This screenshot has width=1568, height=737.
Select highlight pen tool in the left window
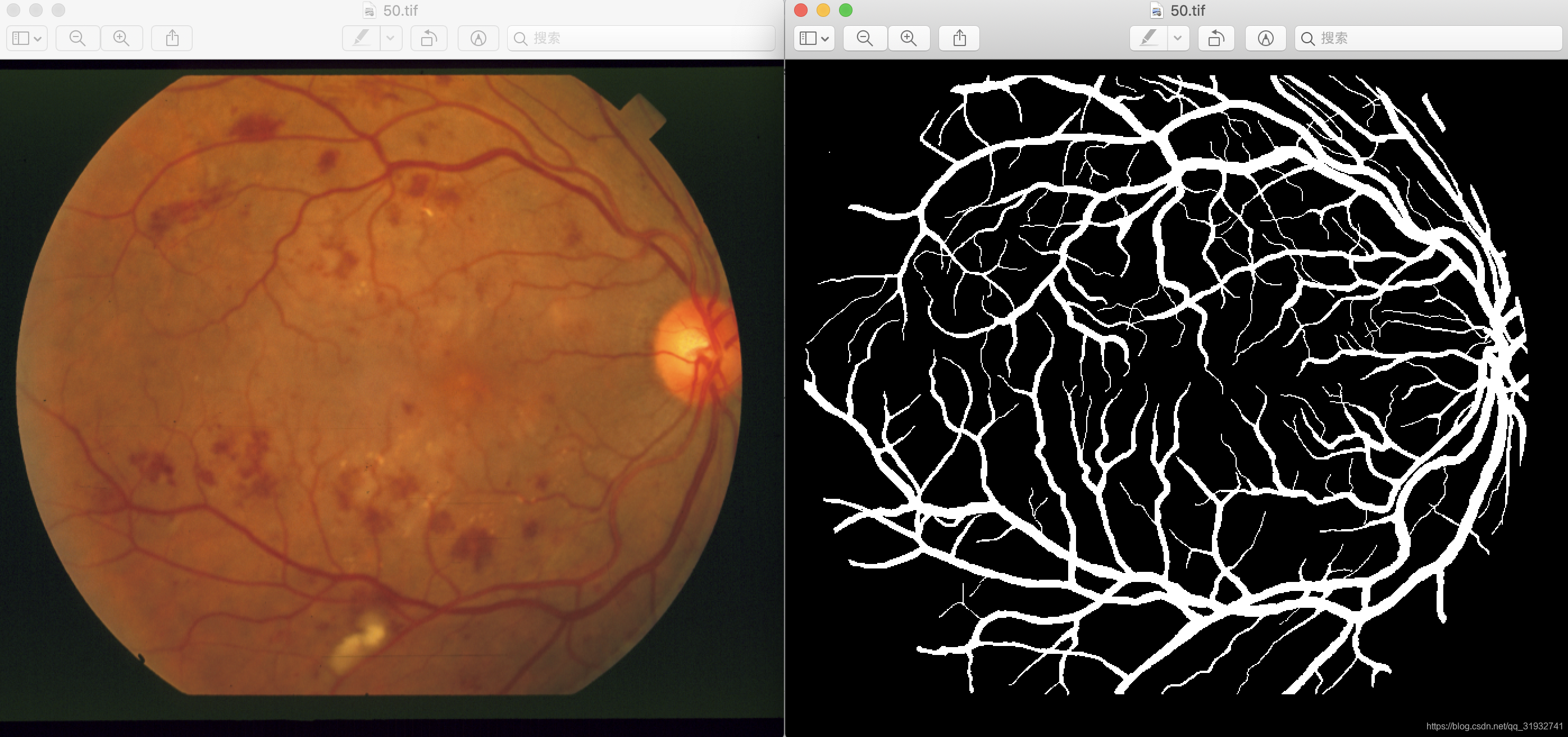pos(362,38)
